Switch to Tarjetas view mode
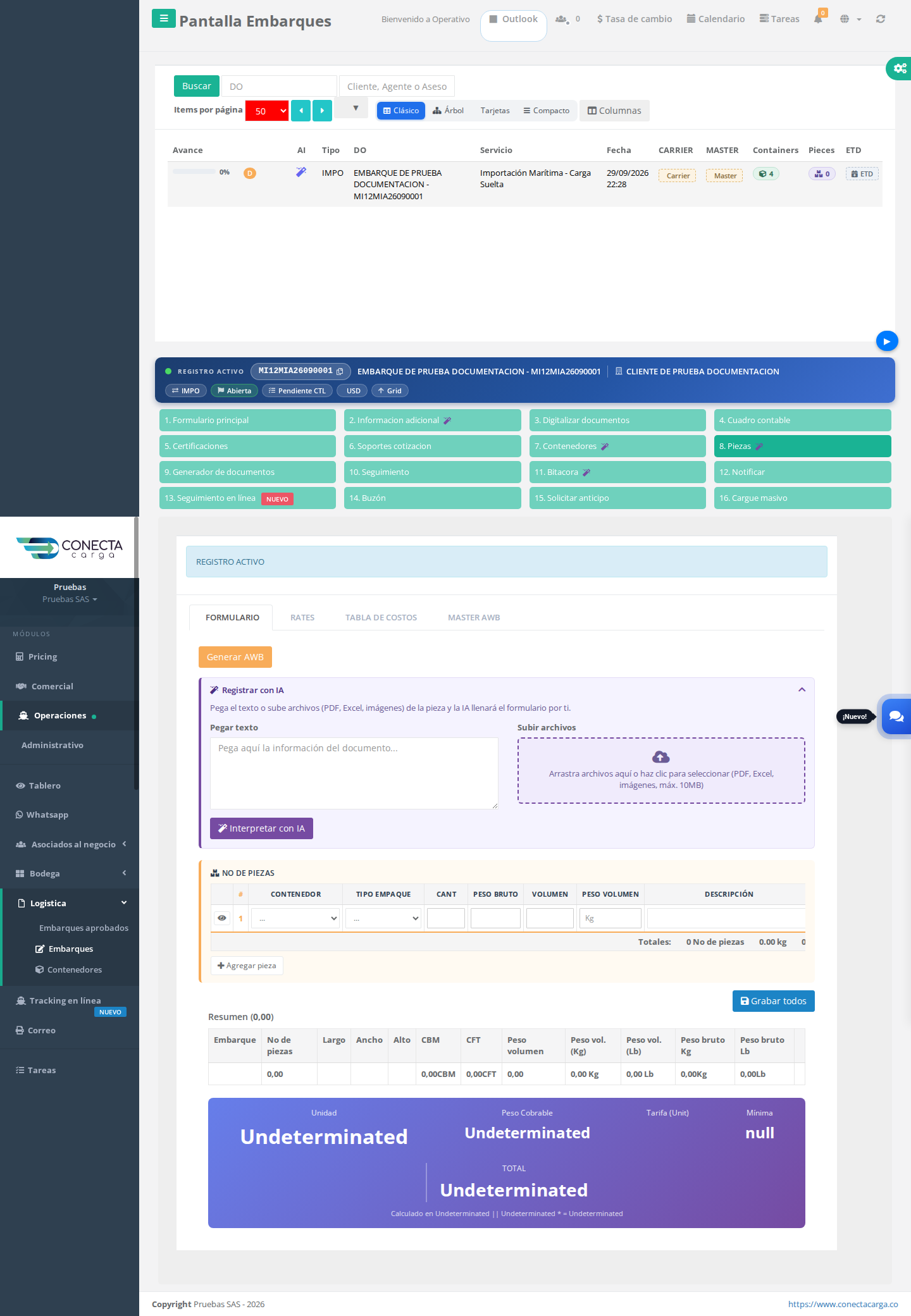 (x=495, y=111)
